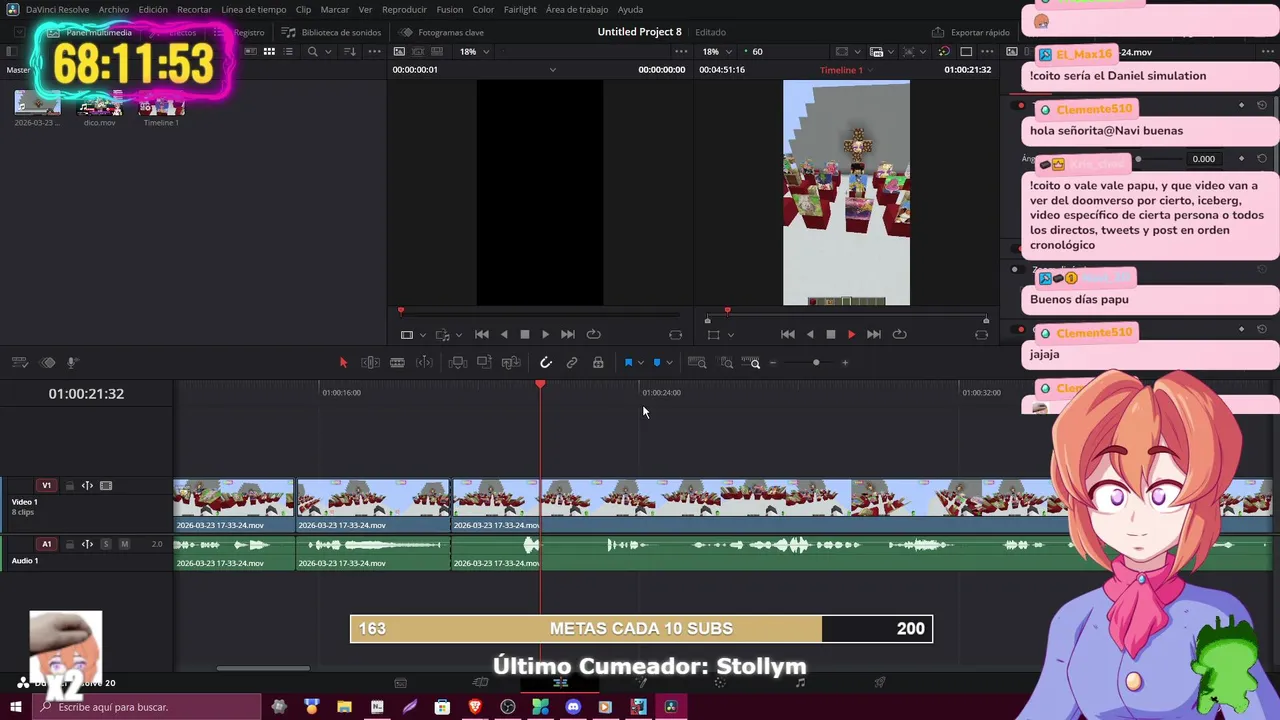The width and height of the screenshot is (1280, 720).
Task: Select the arrow selection mode tool
Action: (343, 363)
